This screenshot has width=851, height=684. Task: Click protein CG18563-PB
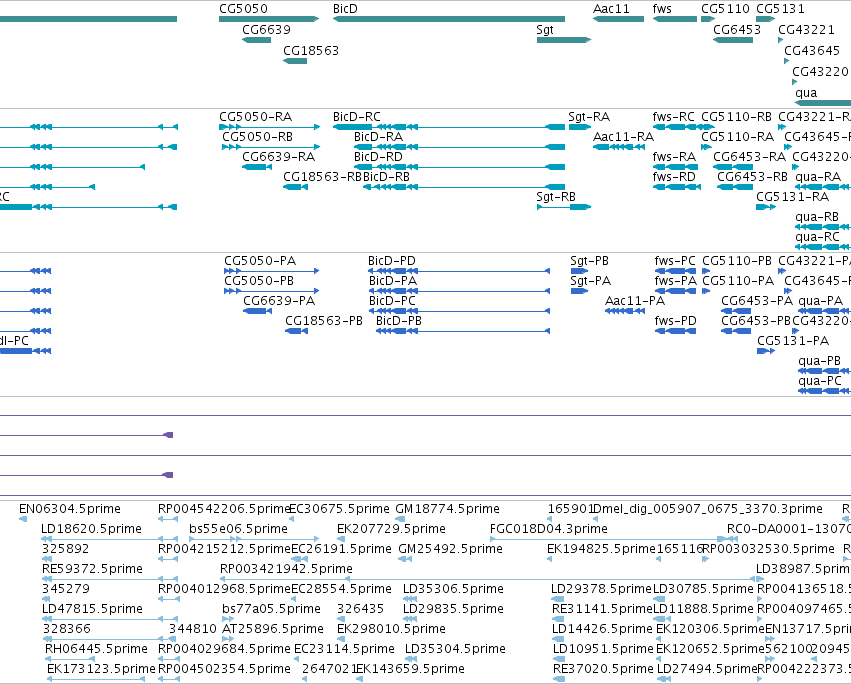[x=296, y=331]
